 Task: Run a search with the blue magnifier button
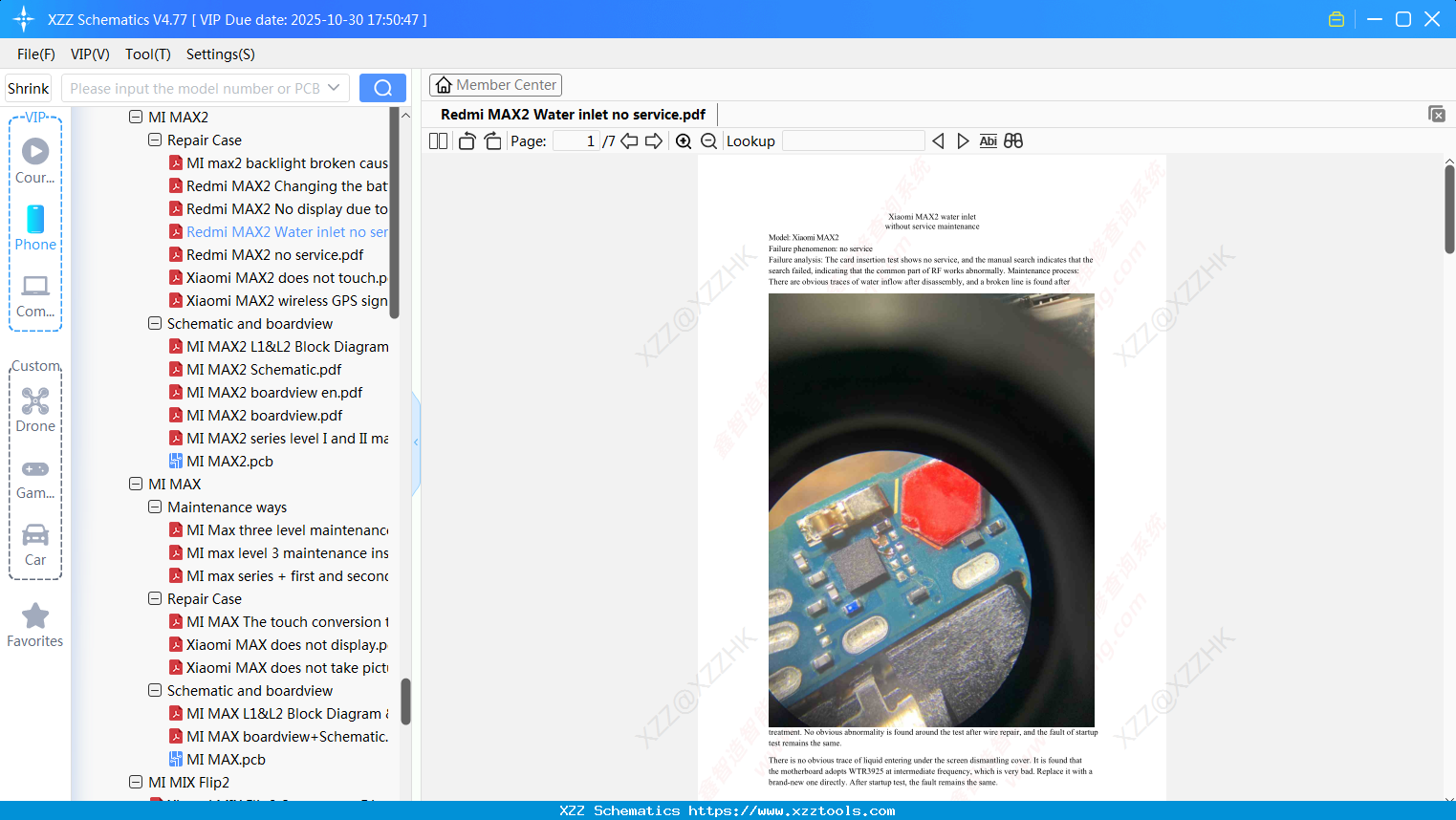click(x=382, y=87)
